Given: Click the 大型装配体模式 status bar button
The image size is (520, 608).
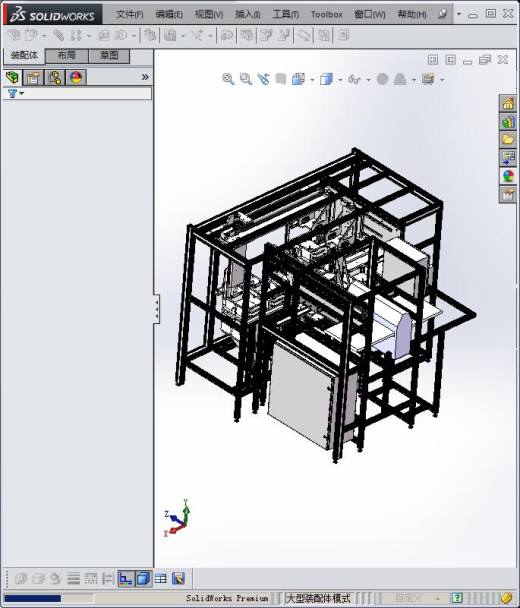Looking at the screenshot, I should coord(318,598).
